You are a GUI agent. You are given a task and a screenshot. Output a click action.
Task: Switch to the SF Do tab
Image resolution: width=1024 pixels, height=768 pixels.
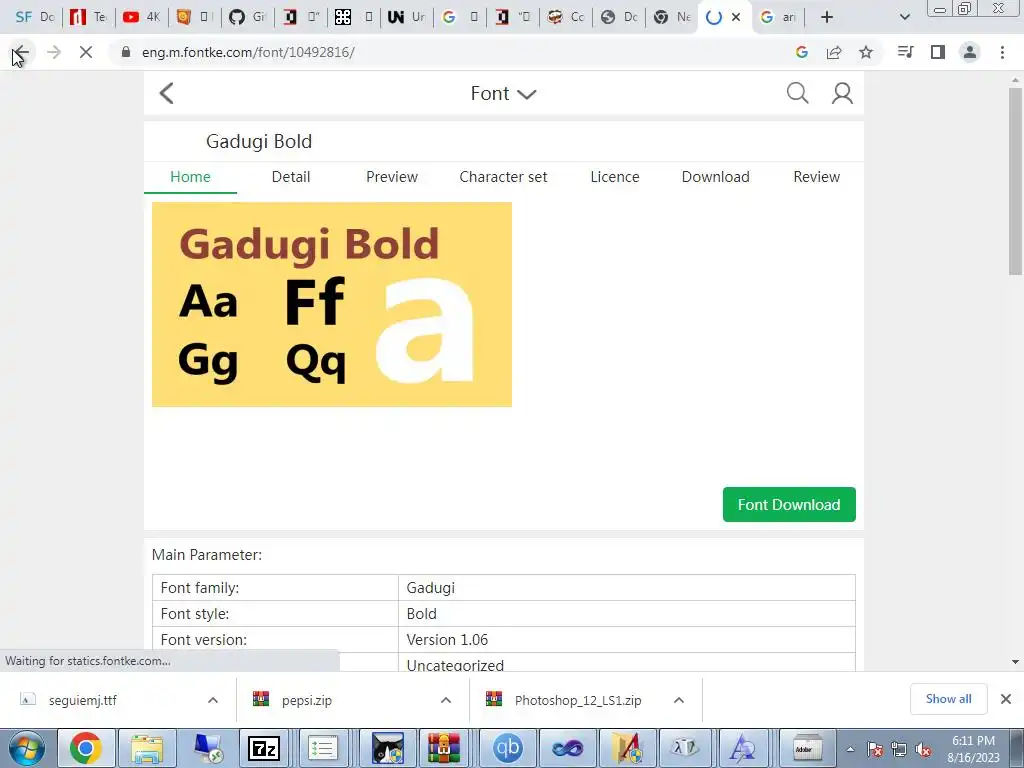[35, 17]
